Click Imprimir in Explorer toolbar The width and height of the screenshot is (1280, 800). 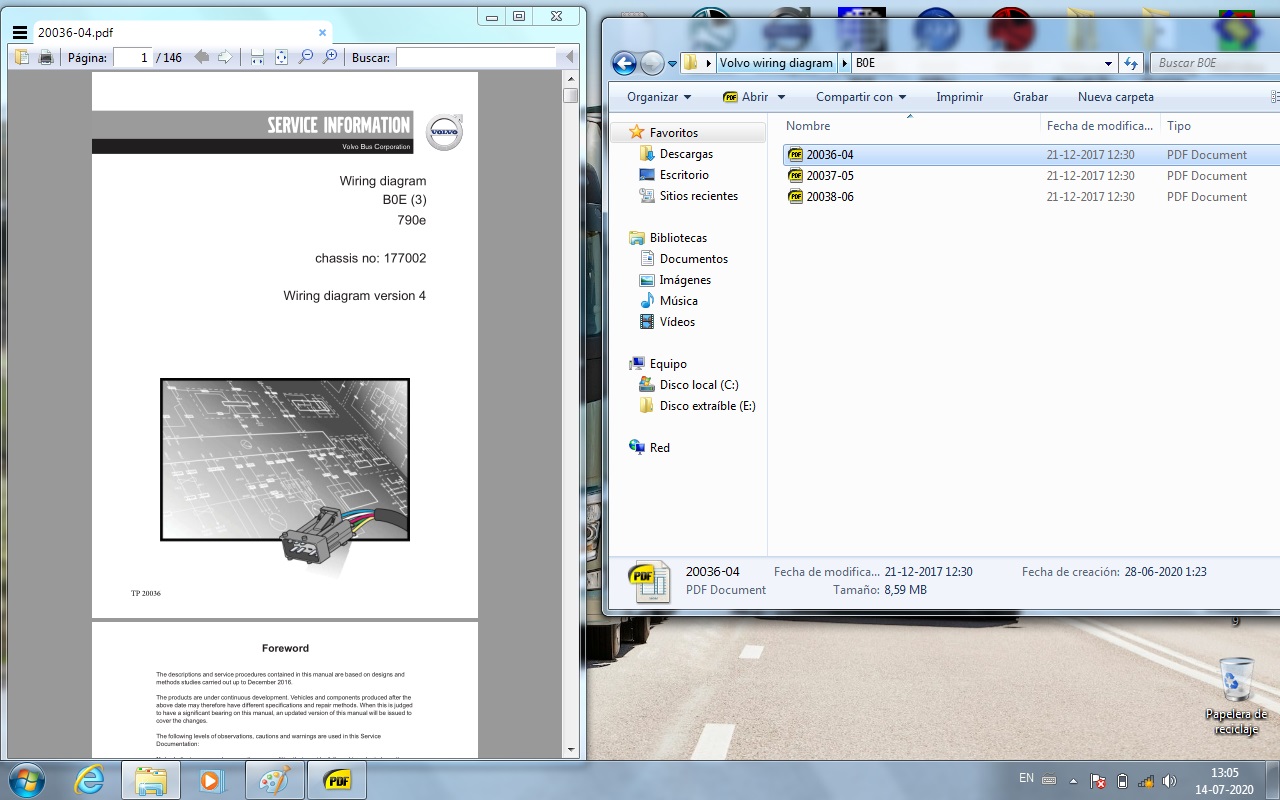tap(959, 97)
